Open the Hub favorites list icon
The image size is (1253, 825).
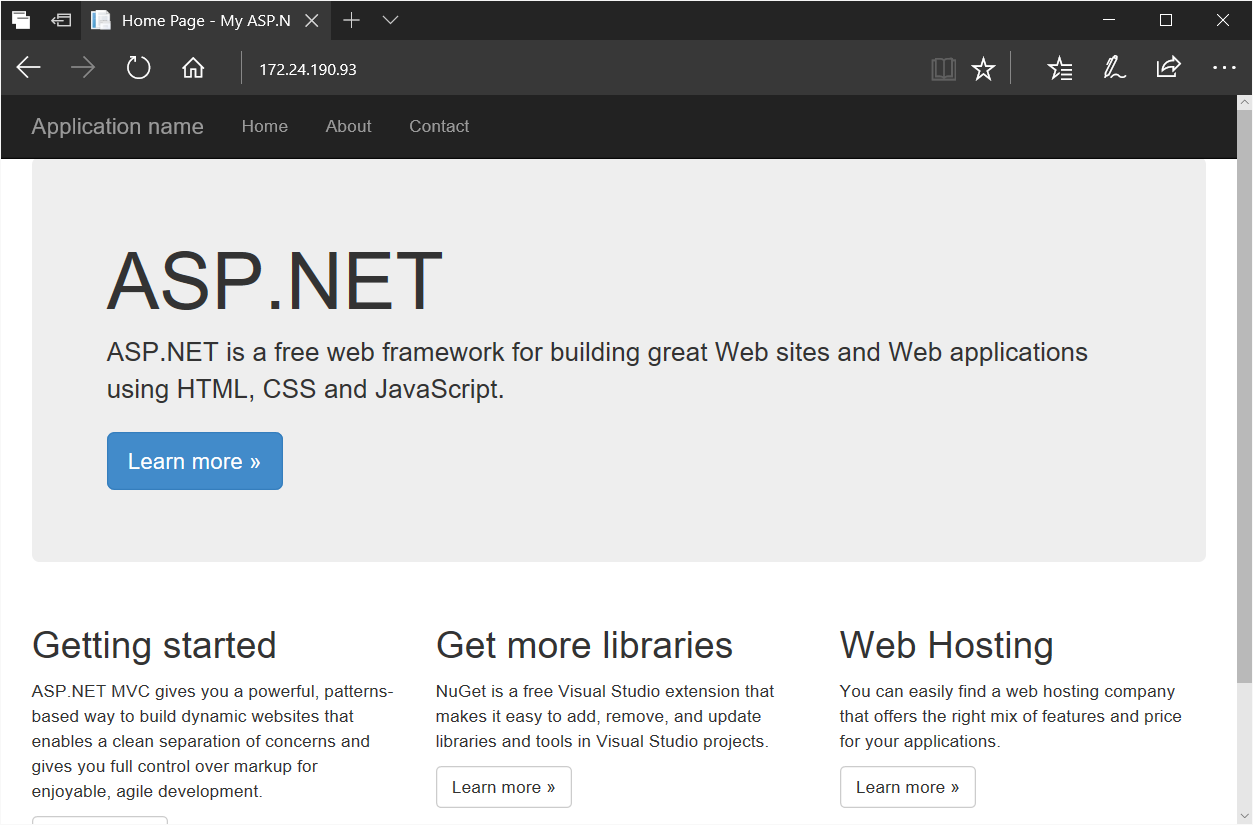[1060, 69]
